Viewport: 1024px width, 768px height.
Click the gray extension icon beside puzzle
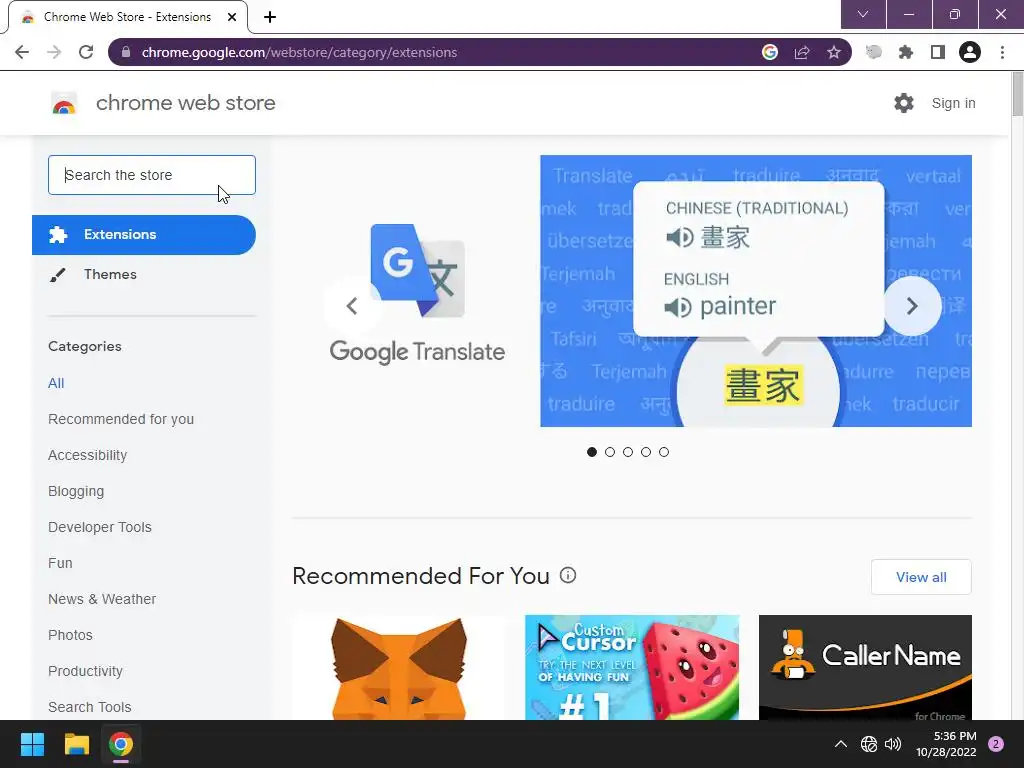coord(874,52)
